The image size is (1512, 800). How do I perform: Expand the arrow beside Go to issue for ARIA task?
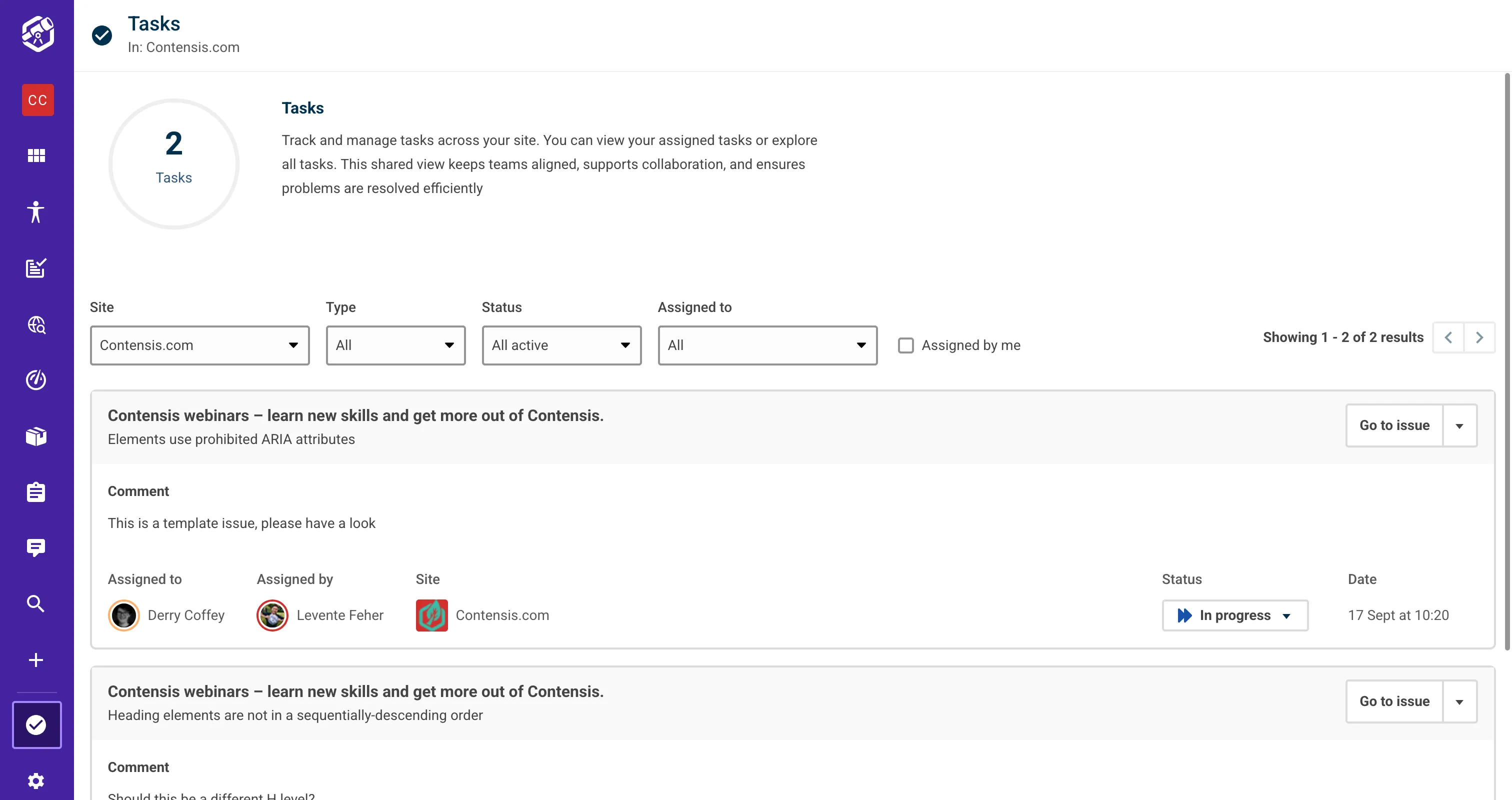point(1460,425)
